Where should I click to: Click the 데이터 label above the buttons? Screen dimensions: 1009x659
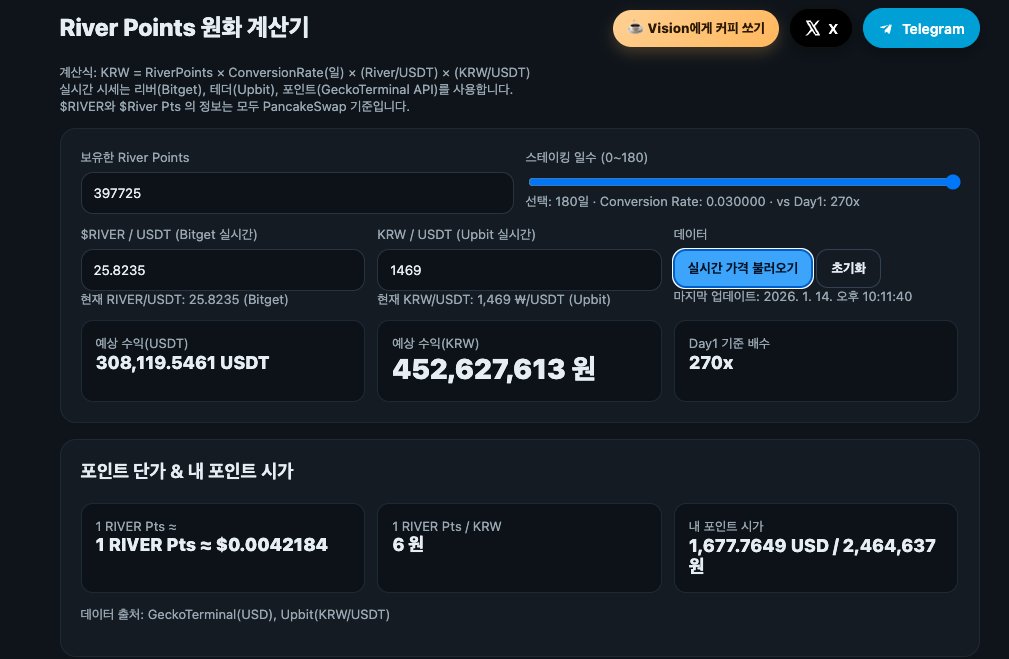(690, 235)
